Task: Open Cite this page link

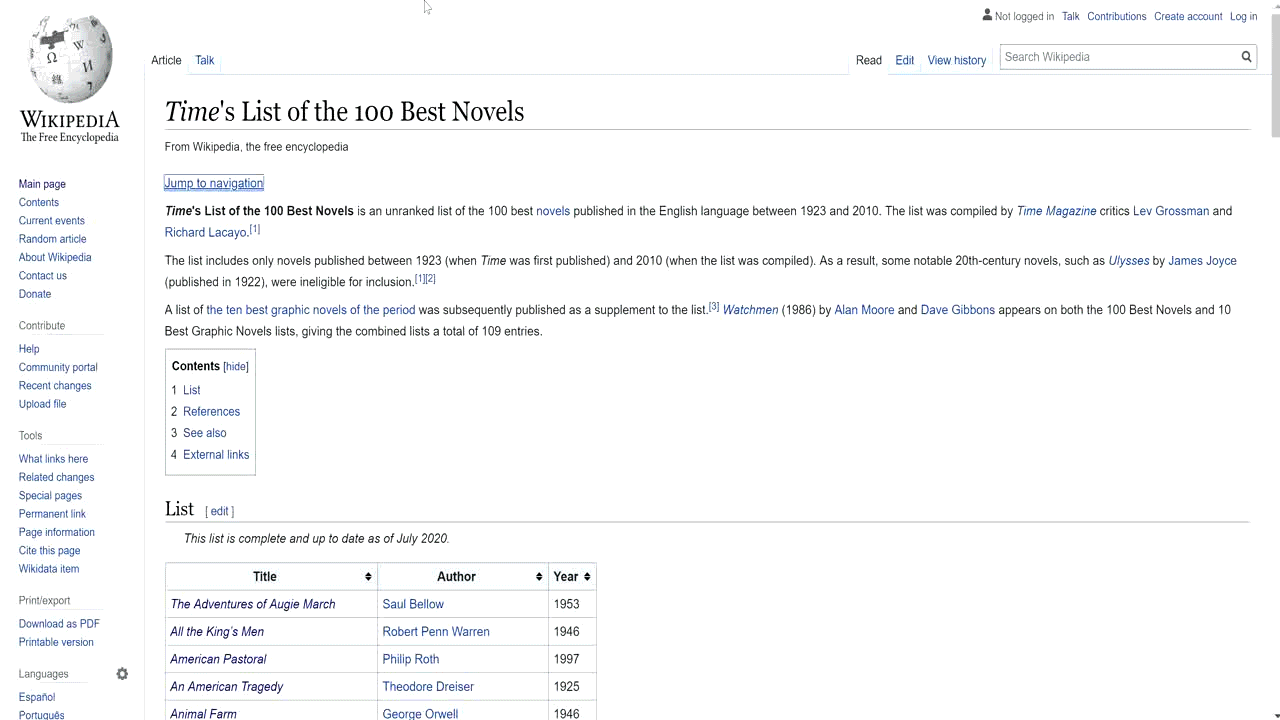Action: tap(50, 551)
